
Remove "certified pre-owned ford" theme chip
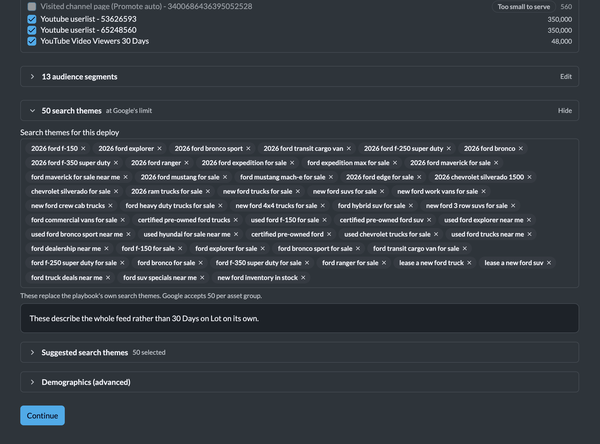pos(329,234)
